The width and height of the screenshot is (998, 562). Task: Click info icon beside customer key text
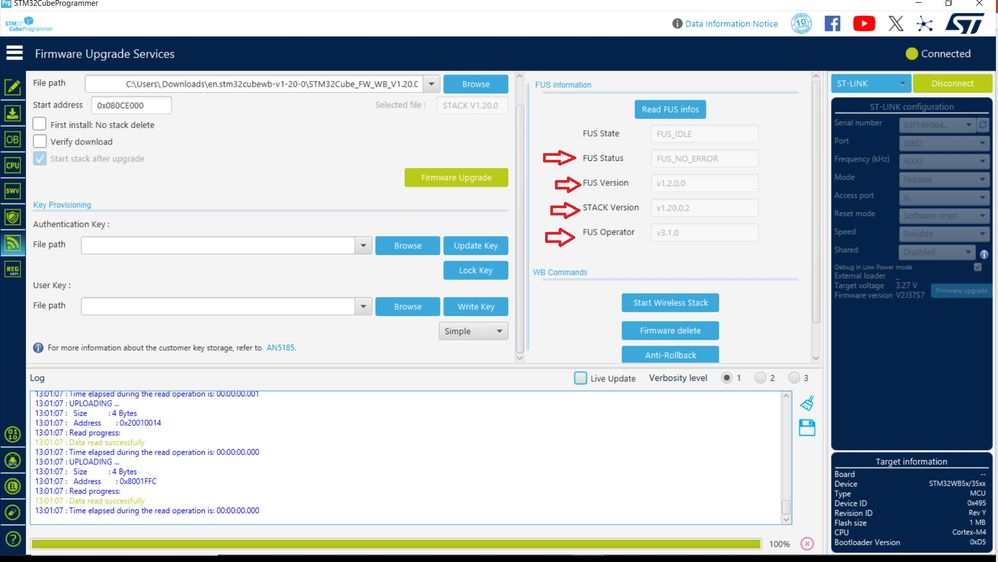pyautogui.click(x=38, y=348)
